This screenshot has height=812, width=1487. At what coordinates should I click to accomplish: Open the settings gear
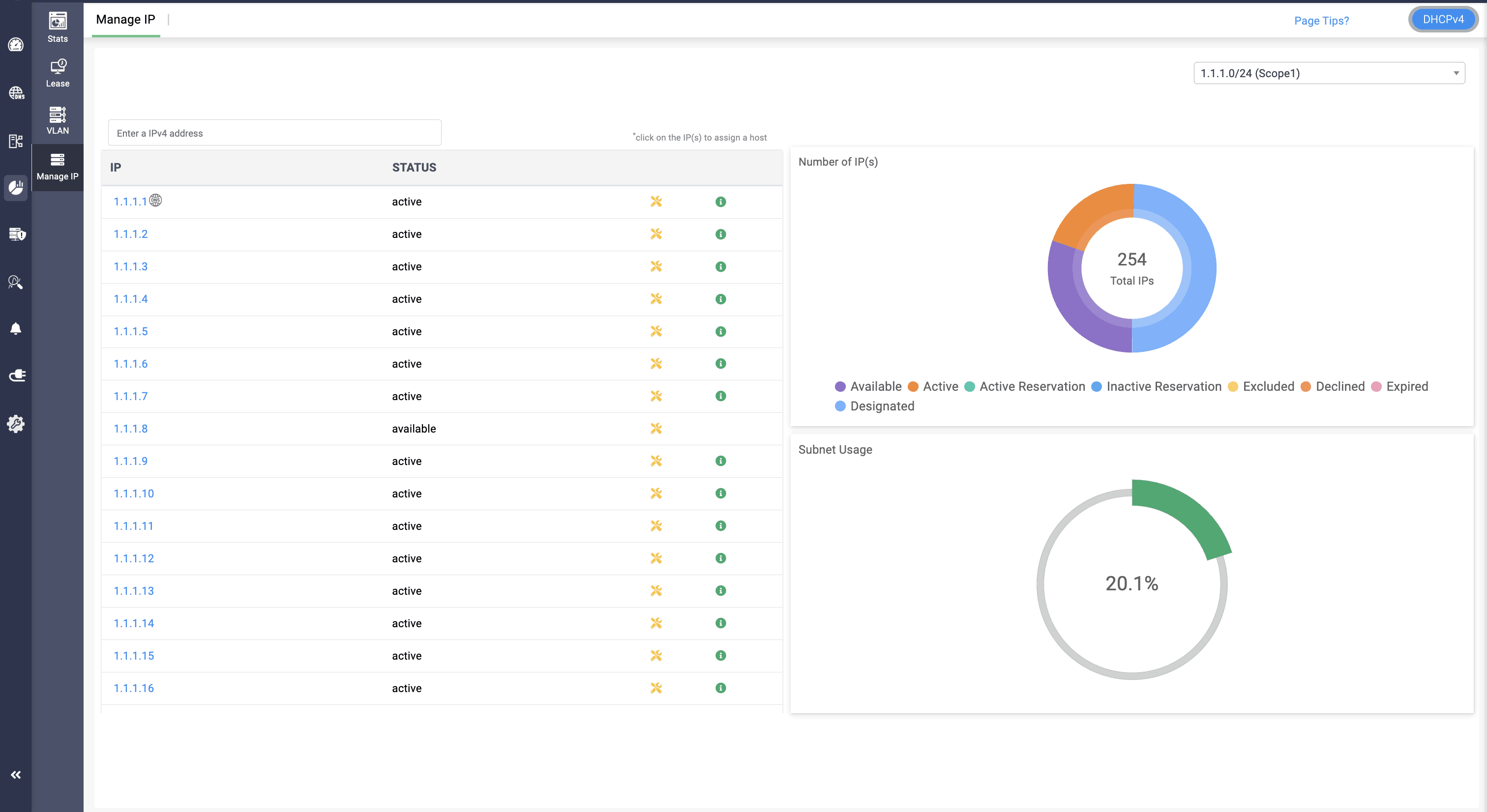(x=16, y=424)
